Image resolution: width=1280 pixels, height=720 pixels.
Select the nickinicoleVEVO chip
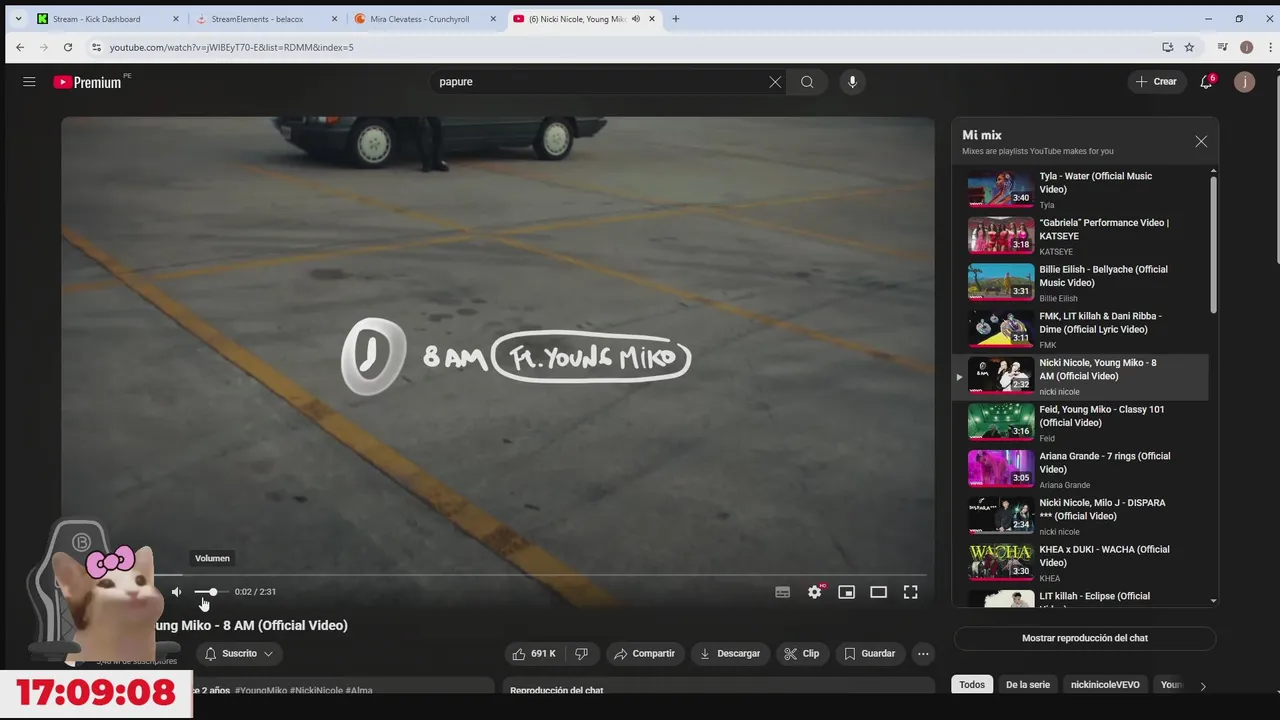coord(1105,685)
